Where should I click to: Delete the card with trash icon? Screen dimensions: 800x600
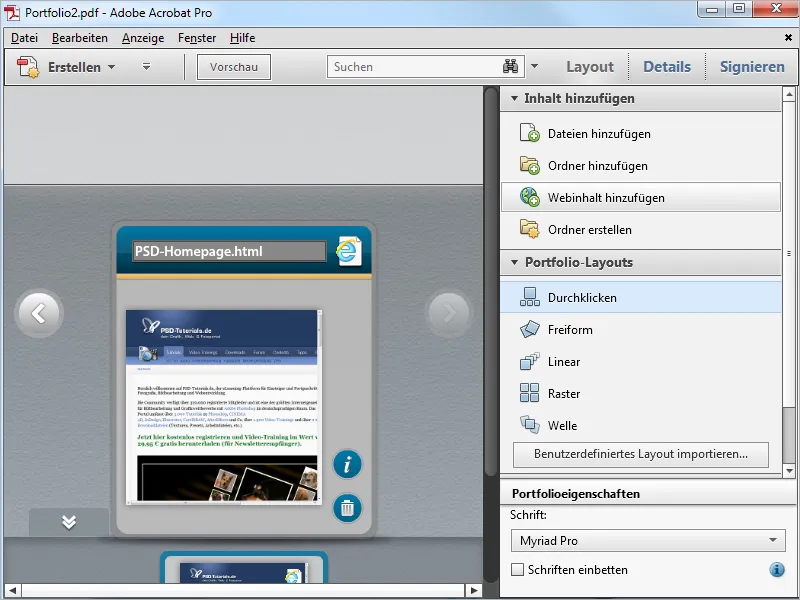click(347, 508)
